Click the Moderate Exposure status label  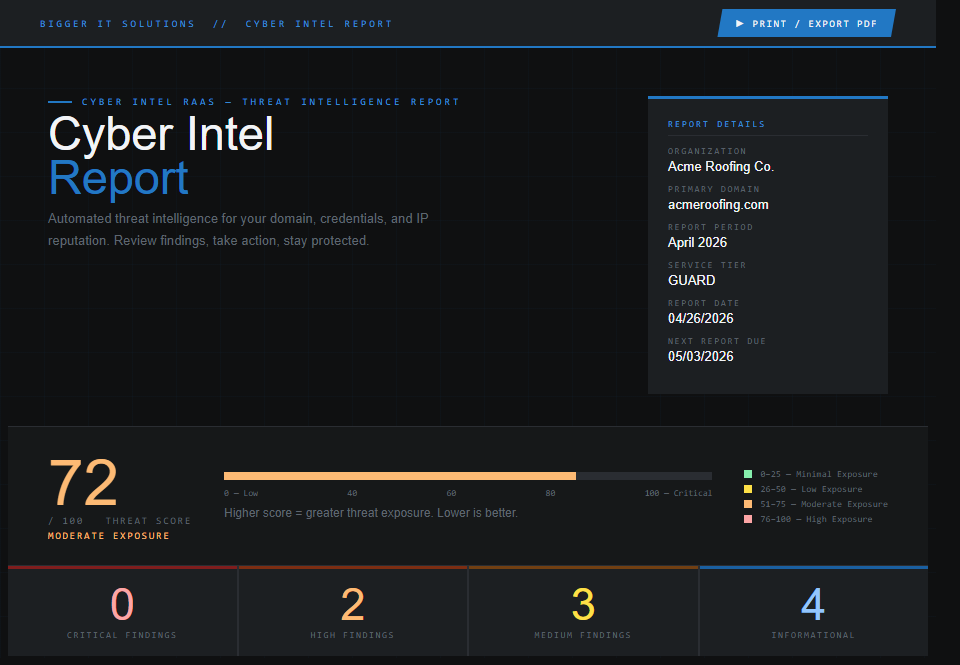click(108, 536)
